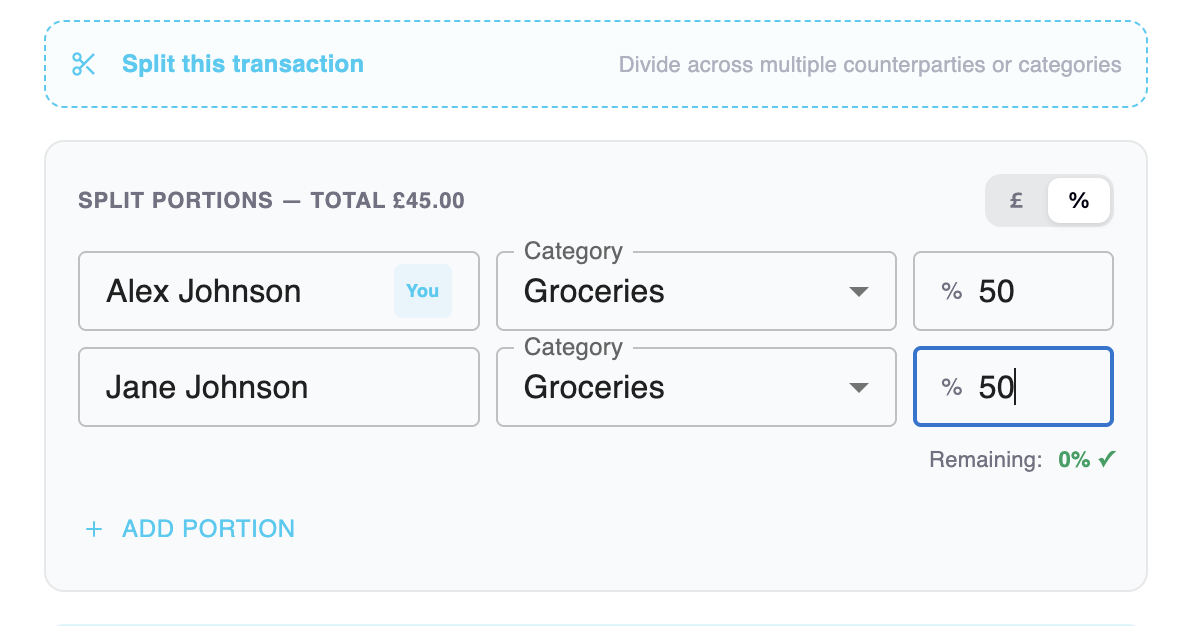The height and width of the screenshot is (626, 1190).
Task: Click the scissors split icon
Action: pyautogui.click(x=84, y=64)
